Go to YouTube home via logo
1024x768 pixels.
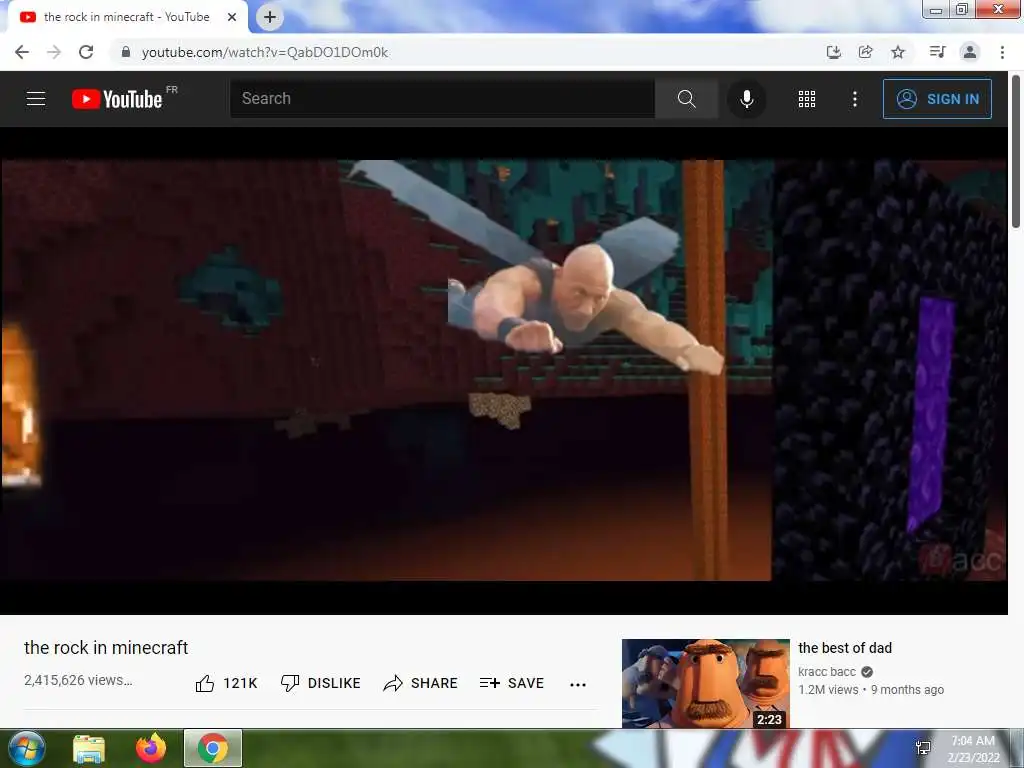coord(118,99)
